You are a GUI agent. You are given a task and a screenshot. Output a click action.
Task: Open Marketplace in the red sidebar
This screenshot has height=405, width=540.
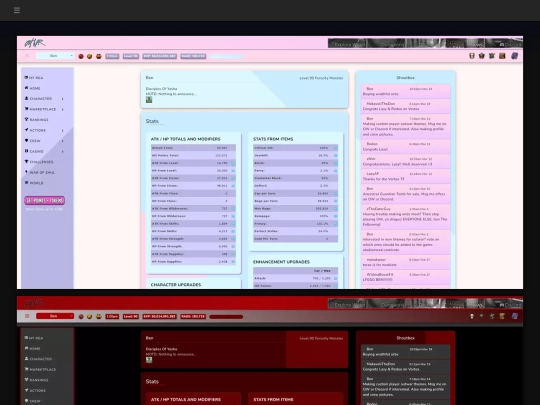pos(40,370)
